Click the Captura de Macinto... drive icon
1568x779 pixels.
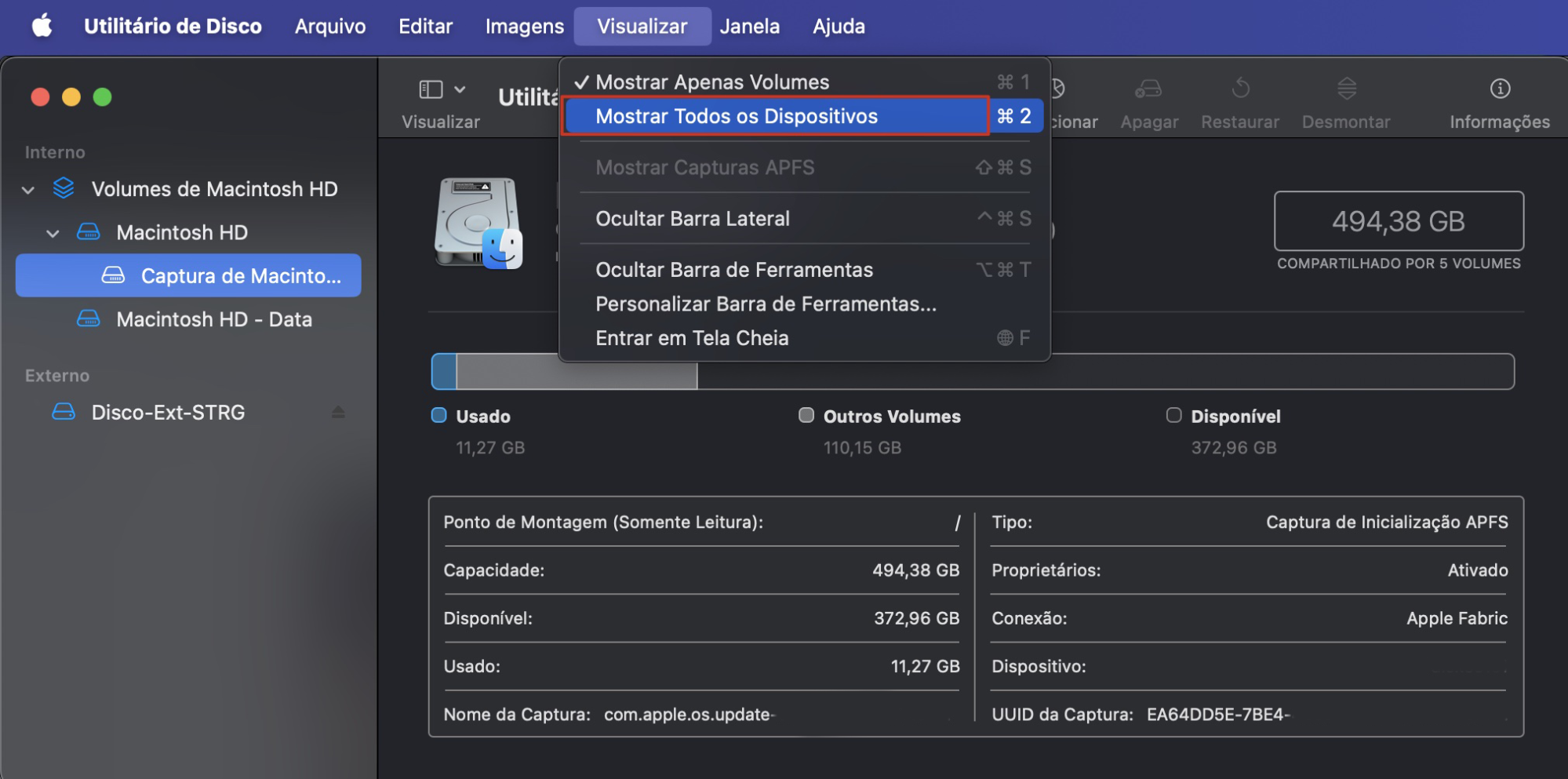click(114, 275)
